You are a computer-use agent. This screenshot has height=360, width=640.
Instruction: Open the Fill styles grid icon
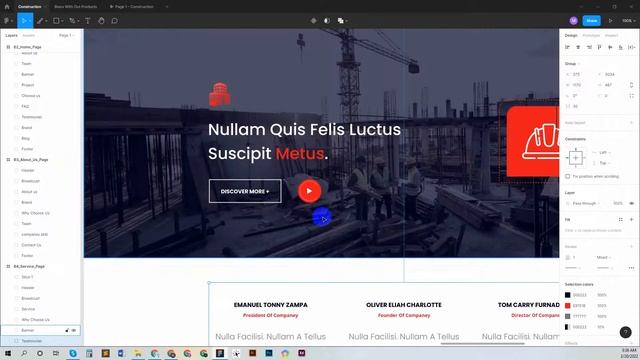(x=621, y=220)
